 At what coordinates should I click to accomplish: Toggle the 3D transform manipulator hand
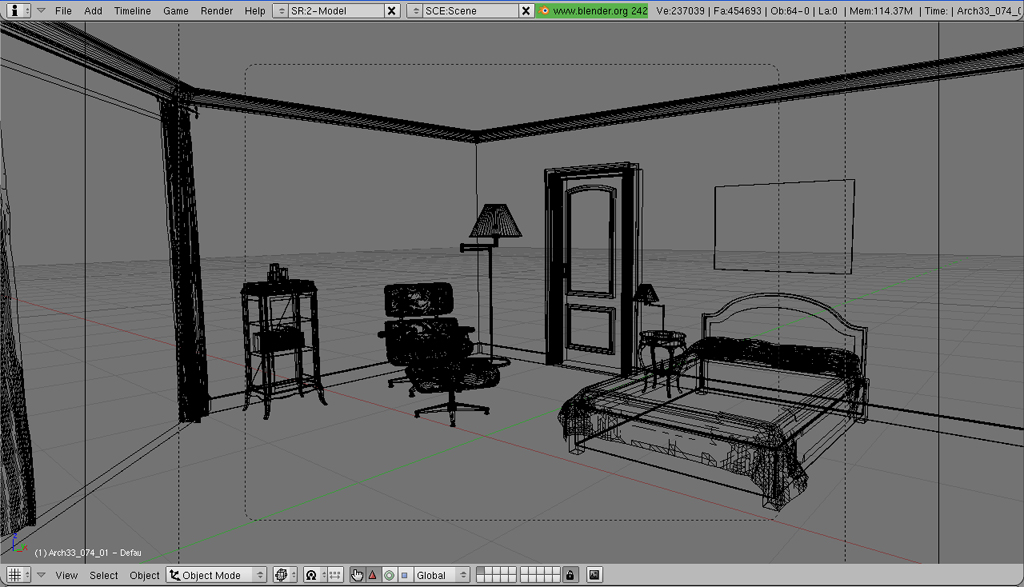point(357,575)
